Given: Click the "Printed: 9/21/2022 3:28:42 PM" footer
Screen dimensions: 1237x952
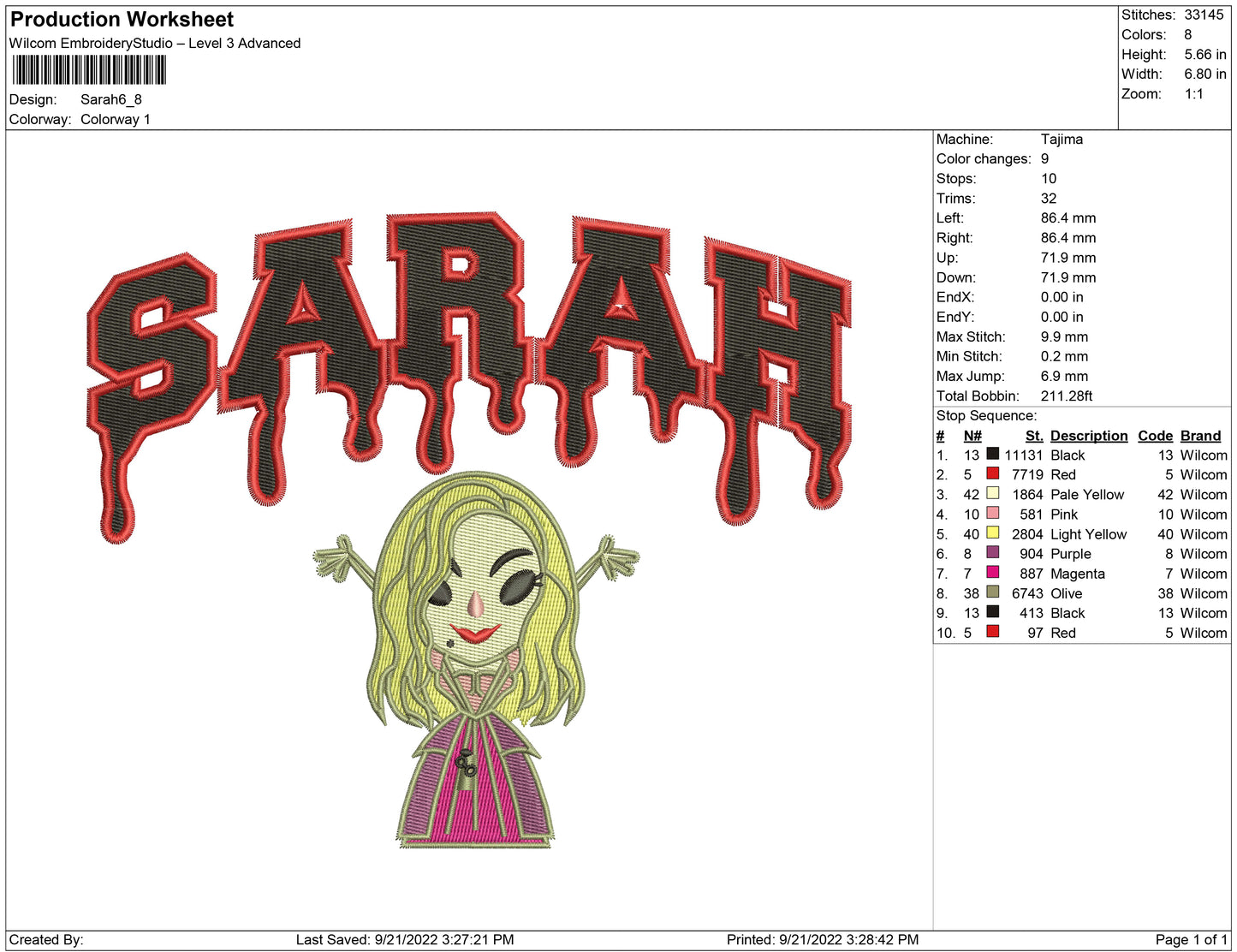Looking at the screenshot, I should pyautogui.click(x=823, y=939).
